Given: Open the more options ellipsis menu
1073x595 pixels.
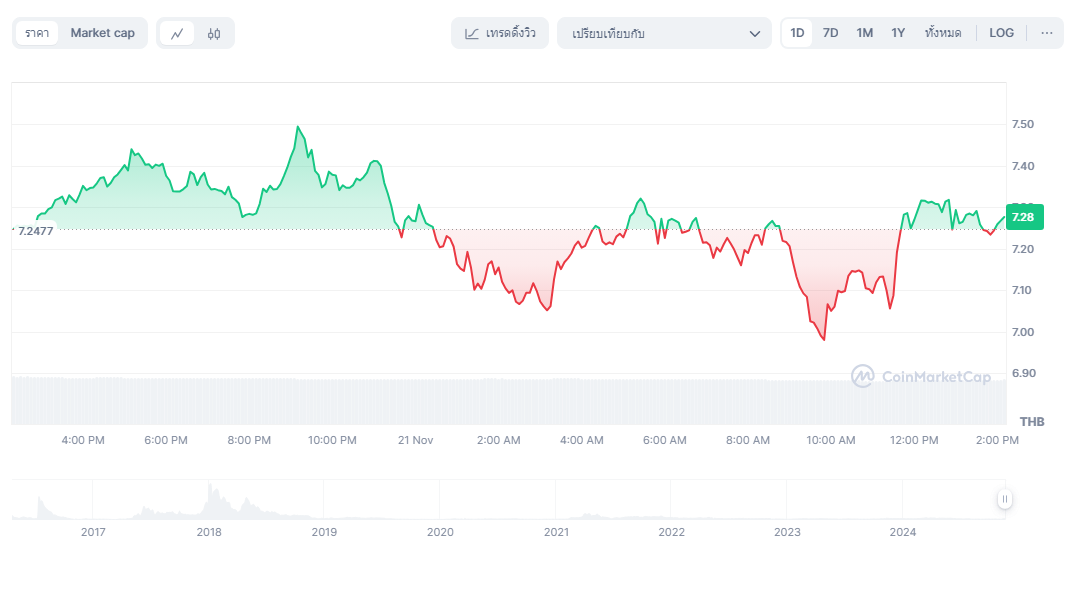Looking at the screenshot, I should pos(1047,33).
